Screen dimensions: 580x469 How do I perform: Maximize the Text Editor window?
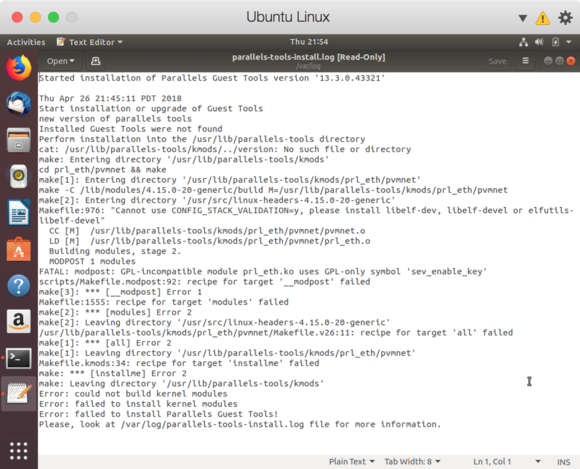(559, 61)
